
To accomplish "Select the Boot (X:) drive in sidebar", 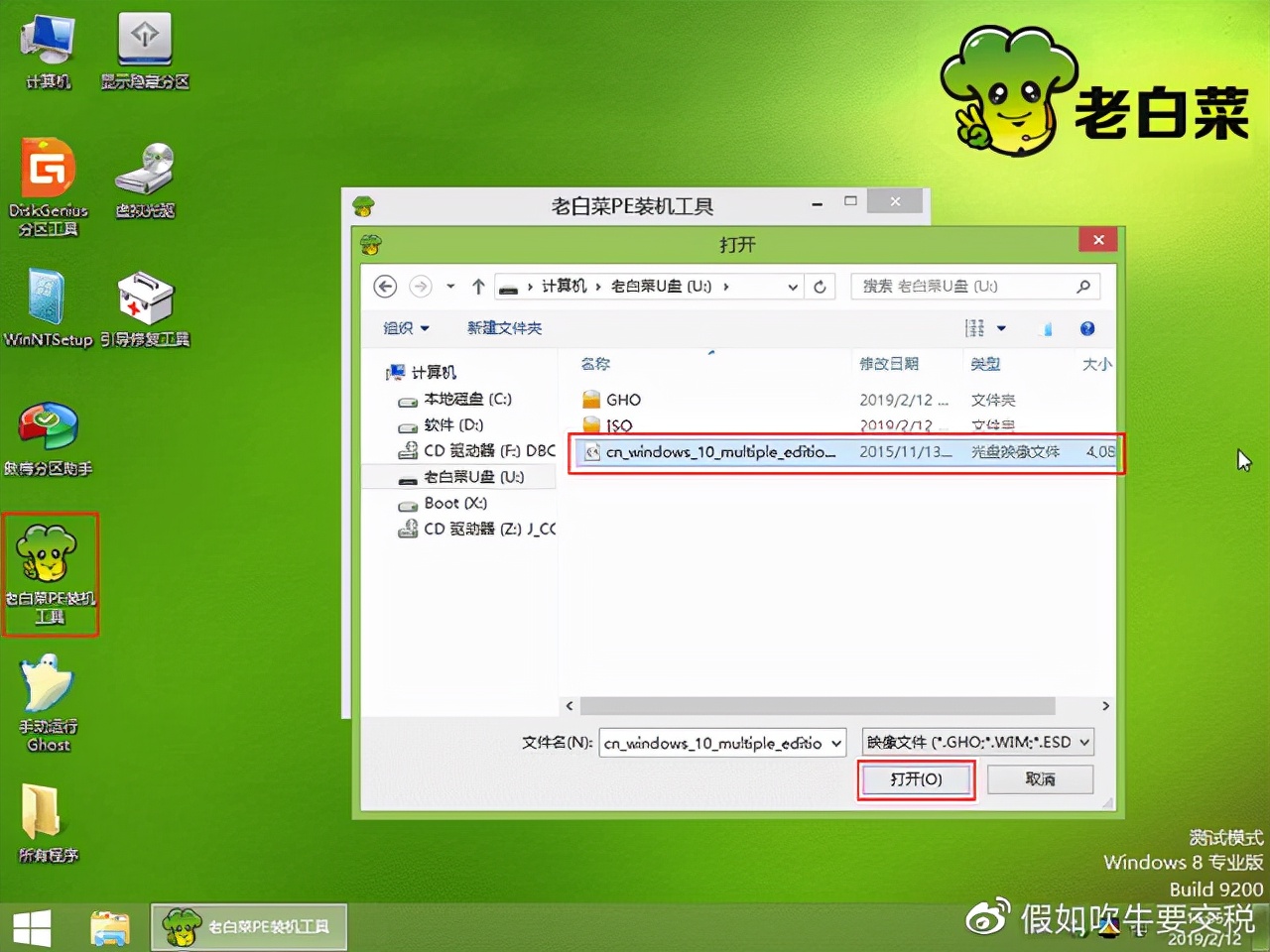I will [452, 503].
